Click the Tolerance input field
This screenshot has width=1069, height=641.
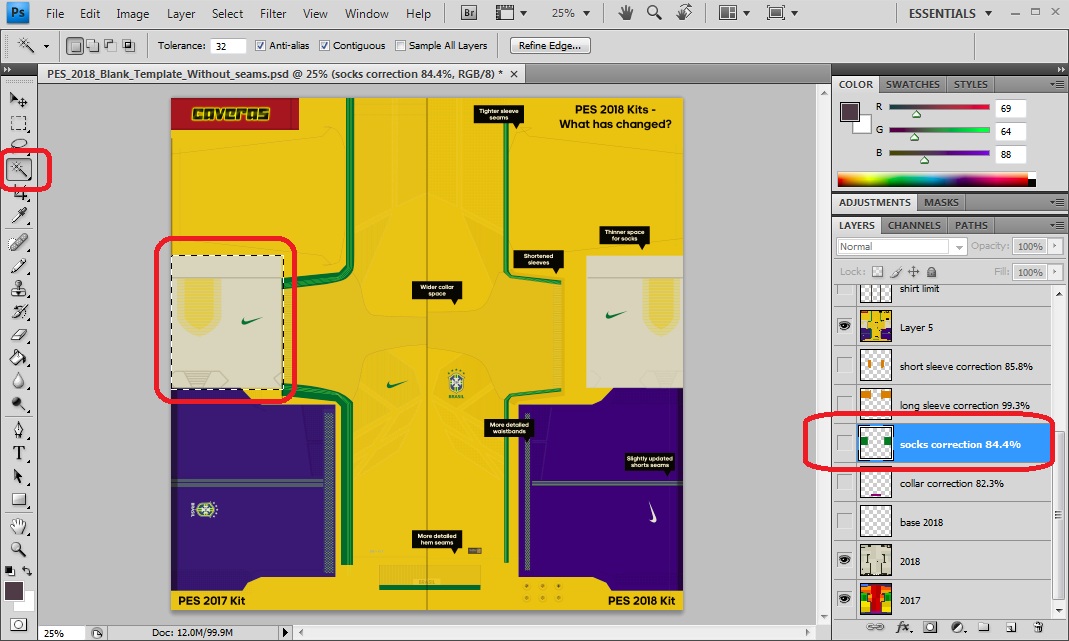(228, 46)
